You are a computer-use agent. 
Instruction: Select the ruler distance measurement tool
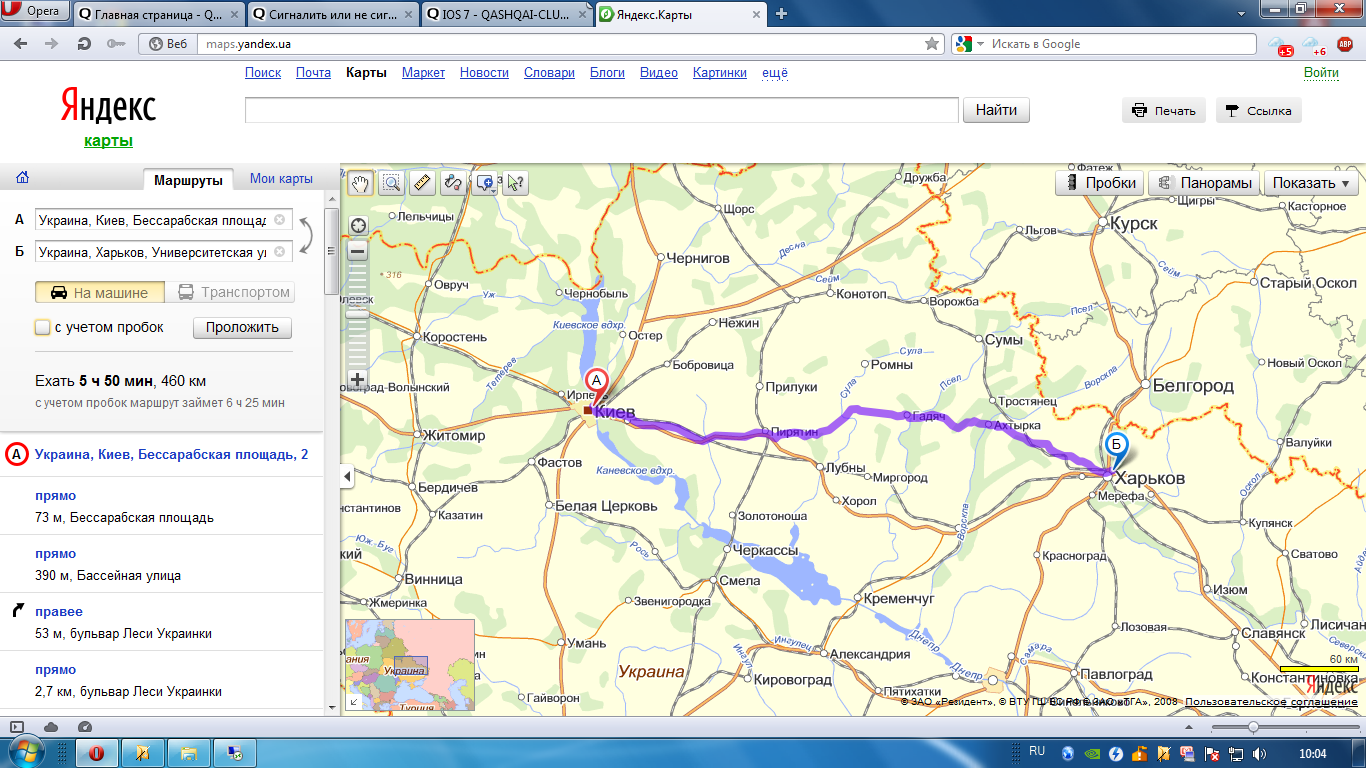[x=422, y=182]
